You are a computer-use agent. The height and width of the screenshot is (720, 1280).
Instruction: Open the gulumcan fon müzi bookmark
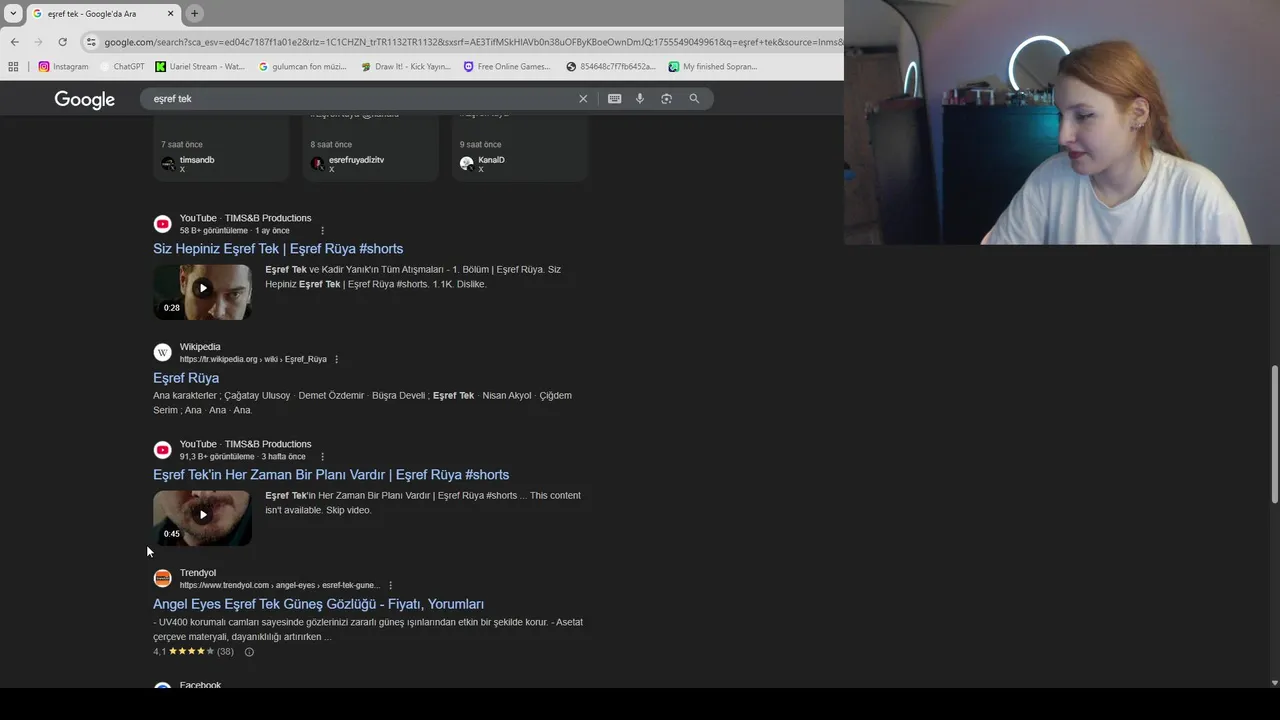(302, 67)
